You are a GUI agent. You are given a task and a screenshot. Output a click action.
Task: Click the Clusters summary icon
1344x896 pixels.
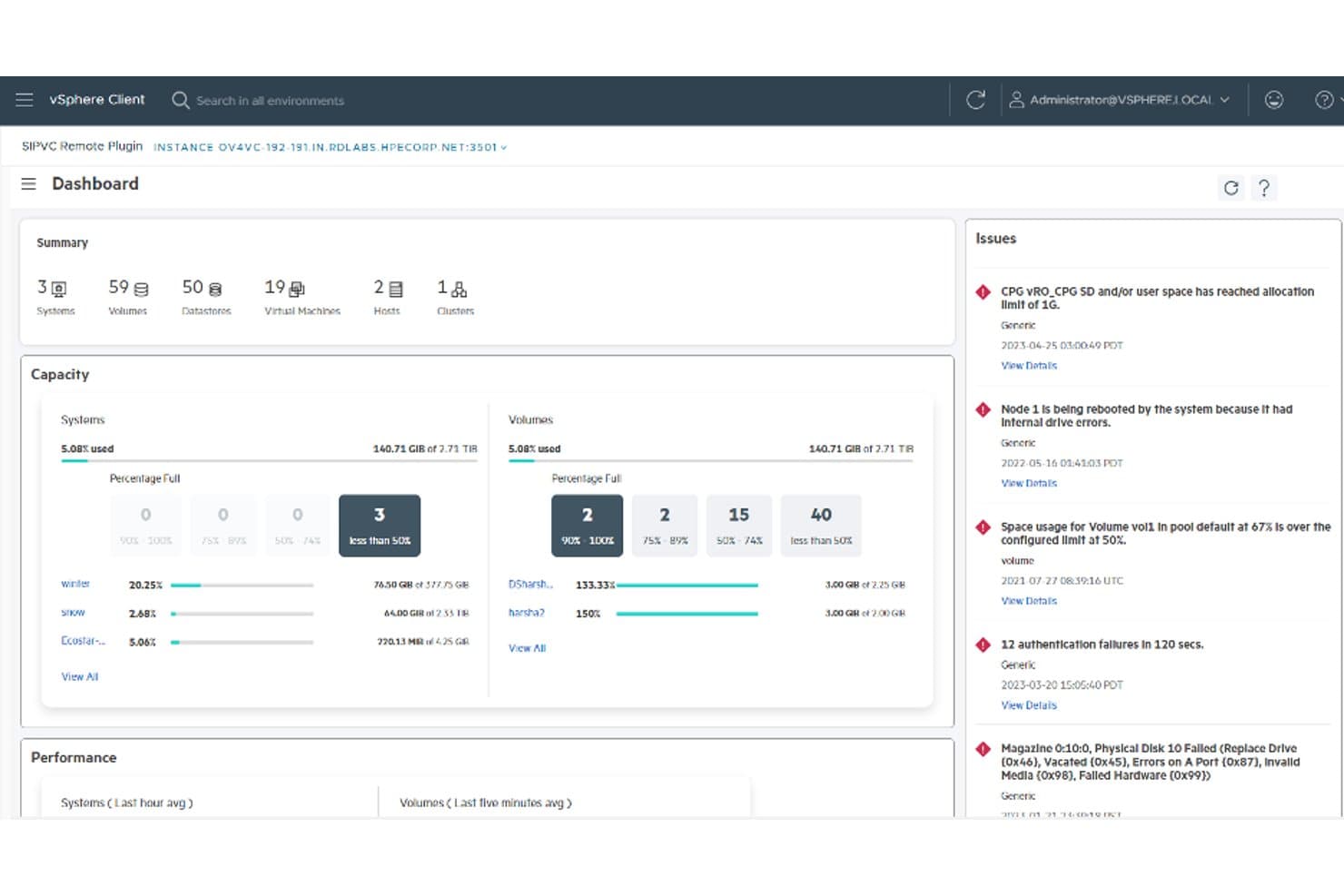coord(460,289)
